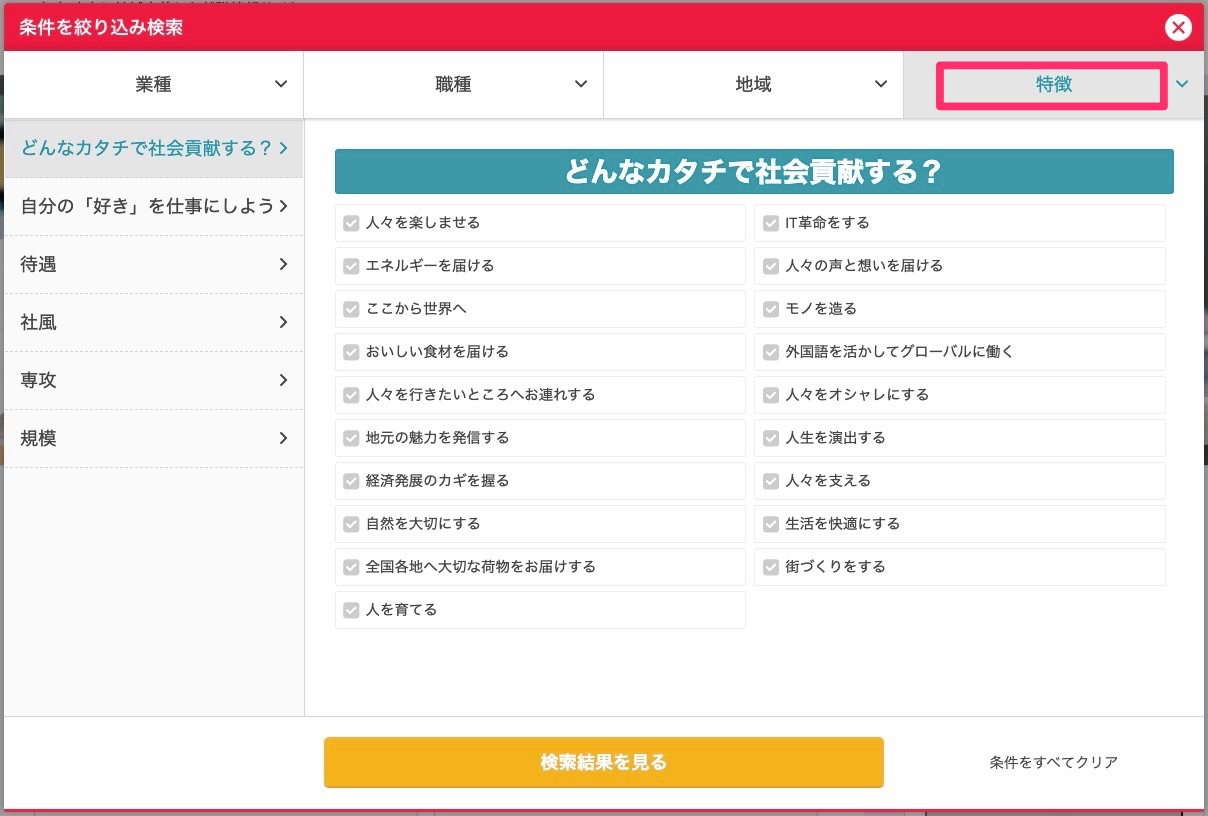Screen dimensions: 1208x816
Task: Click the 条件をすべてクリア link
Action: 1053,763
